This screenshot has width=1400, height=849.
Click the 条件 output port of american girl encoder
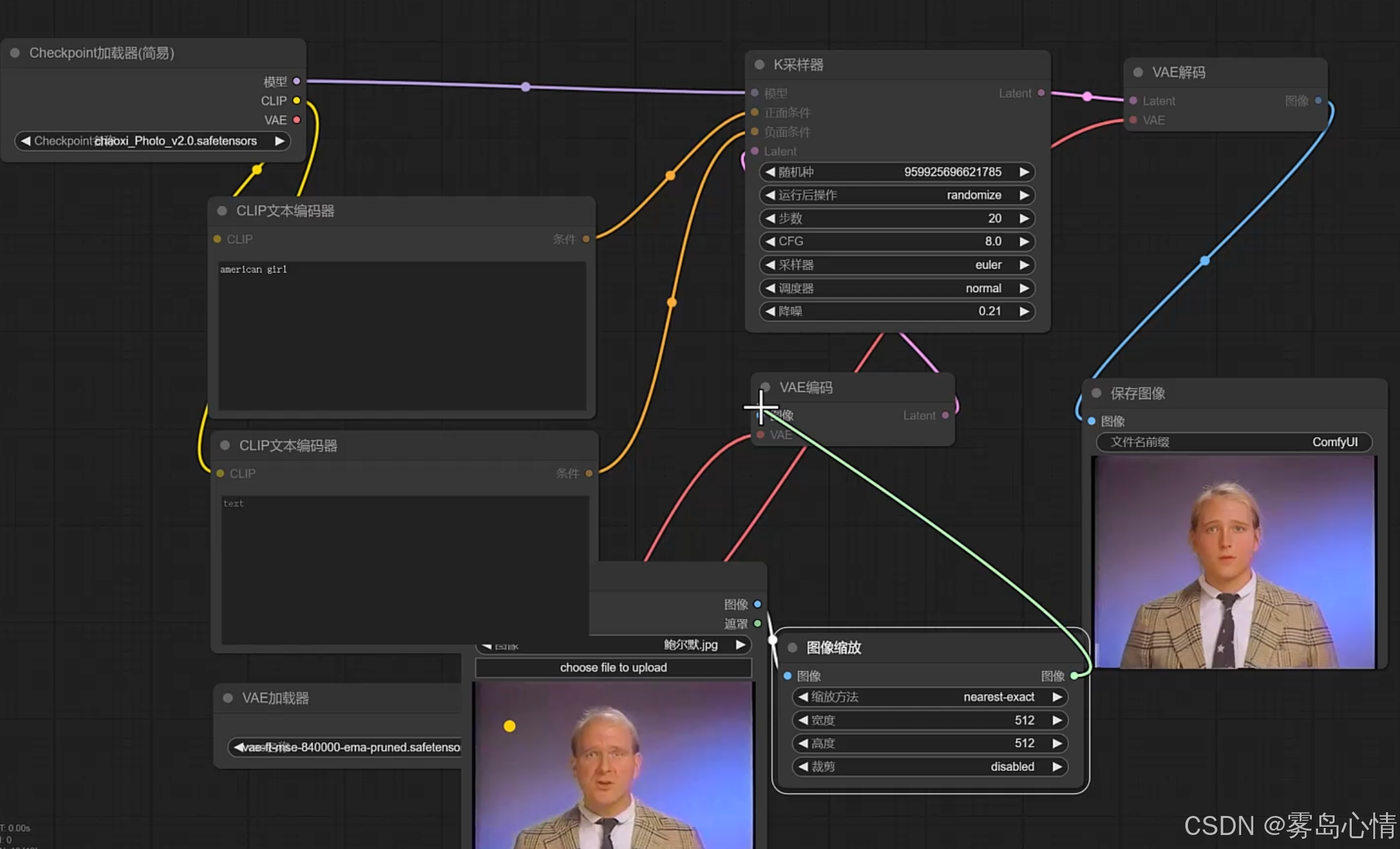coord(586,239)
